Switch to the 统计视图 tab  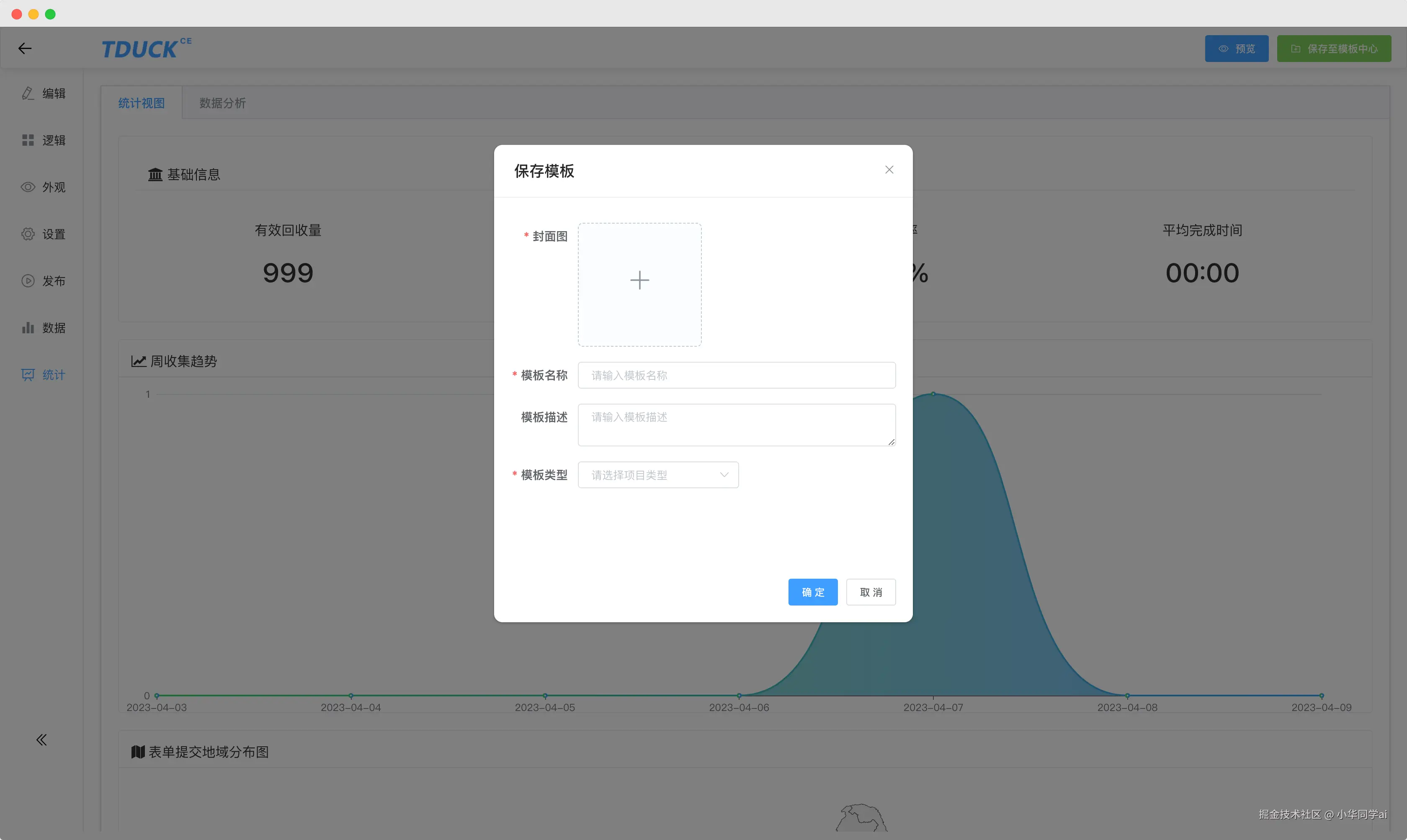coord(142,103)
